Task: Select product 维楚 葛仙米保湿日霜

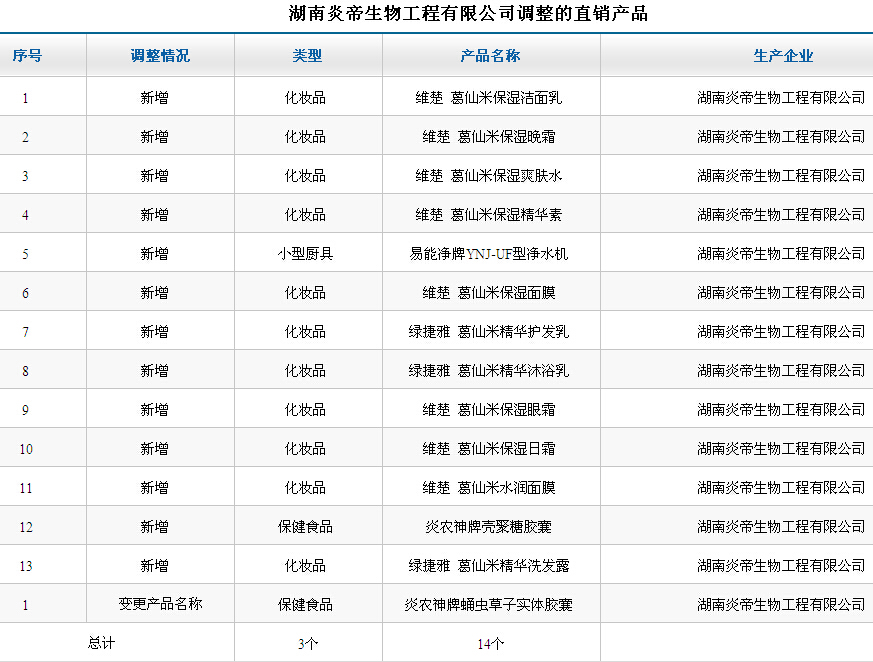Action: pos(489,449)
